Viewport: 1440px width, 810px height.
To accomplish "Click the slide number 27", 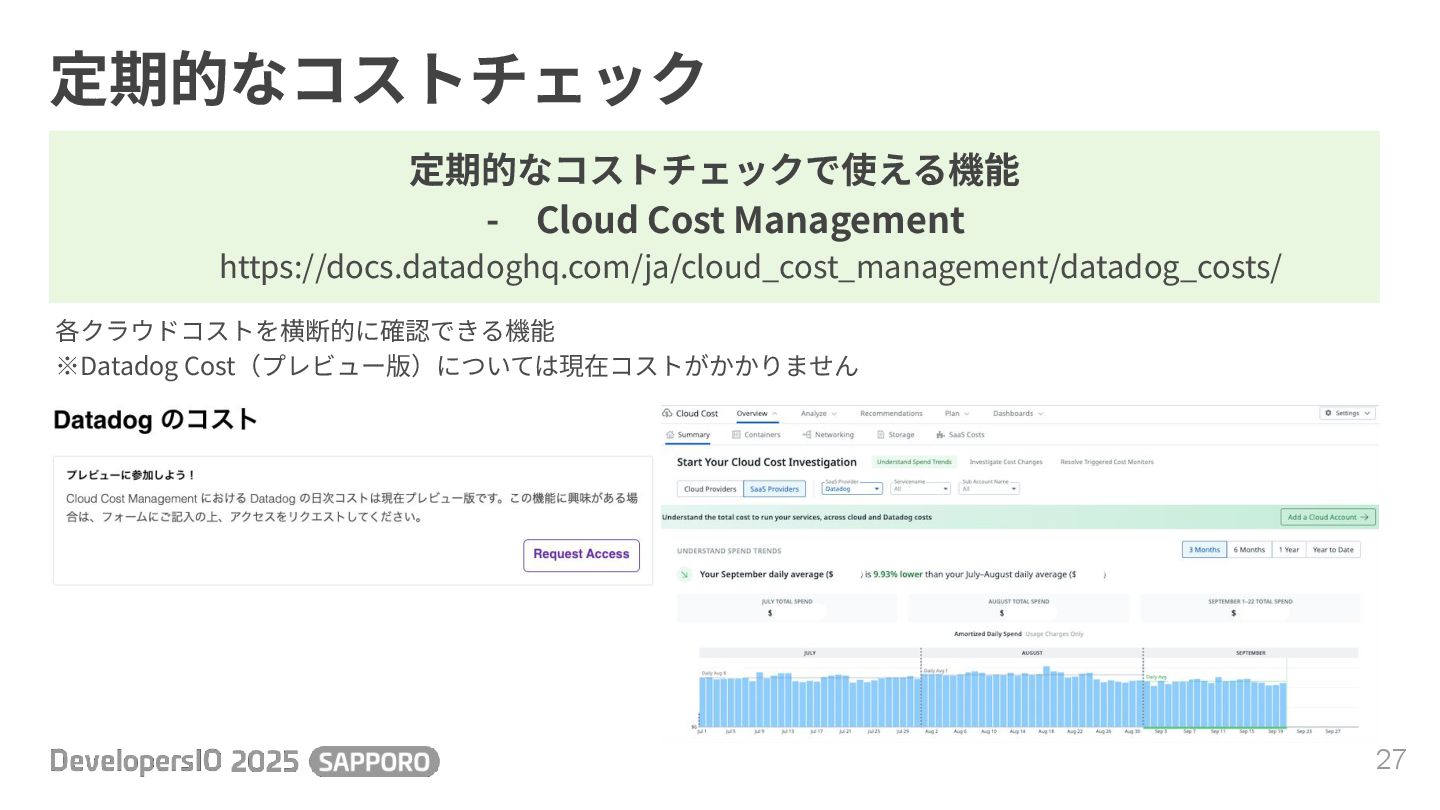I will coord(1391,759).
